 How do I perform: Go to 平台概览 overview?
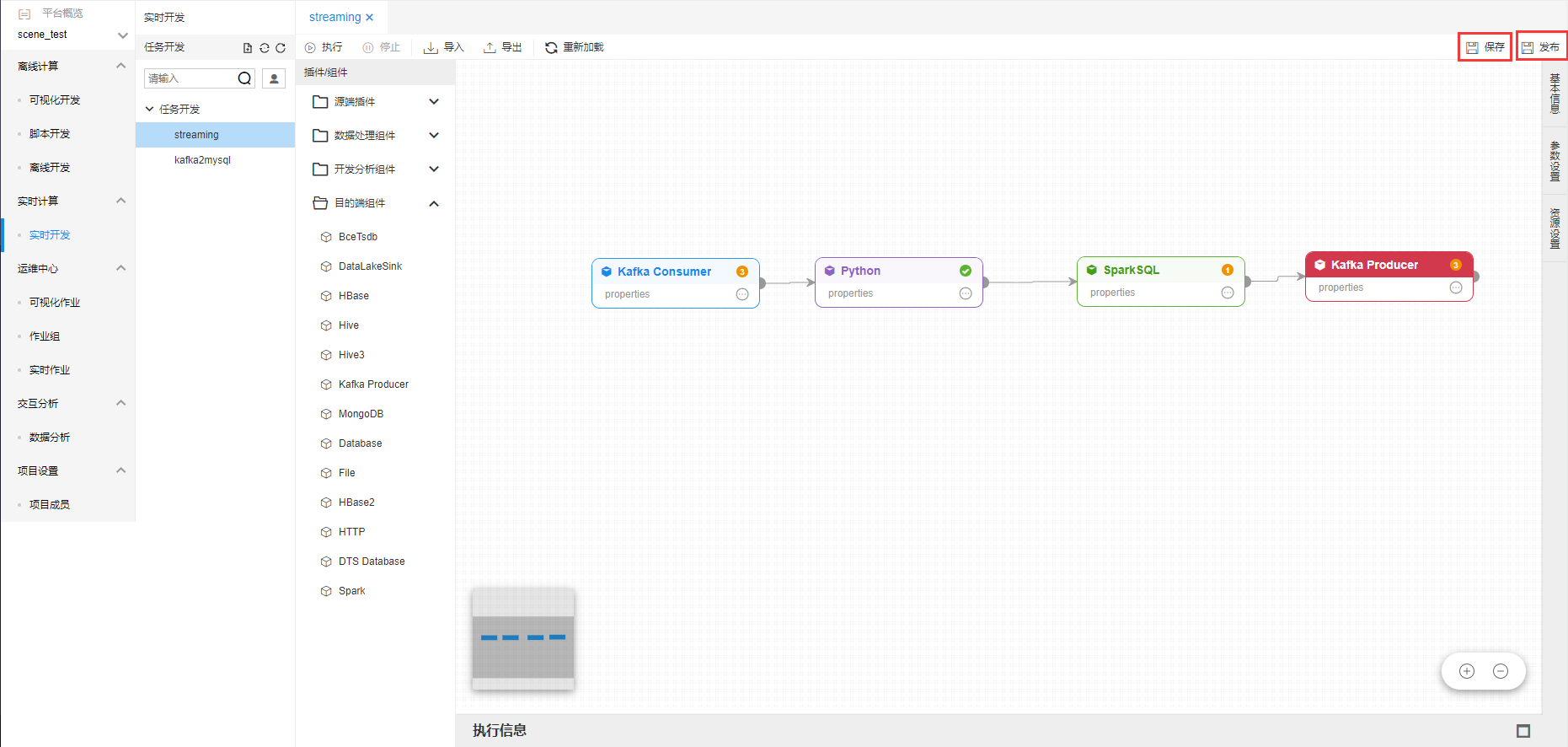62,13
